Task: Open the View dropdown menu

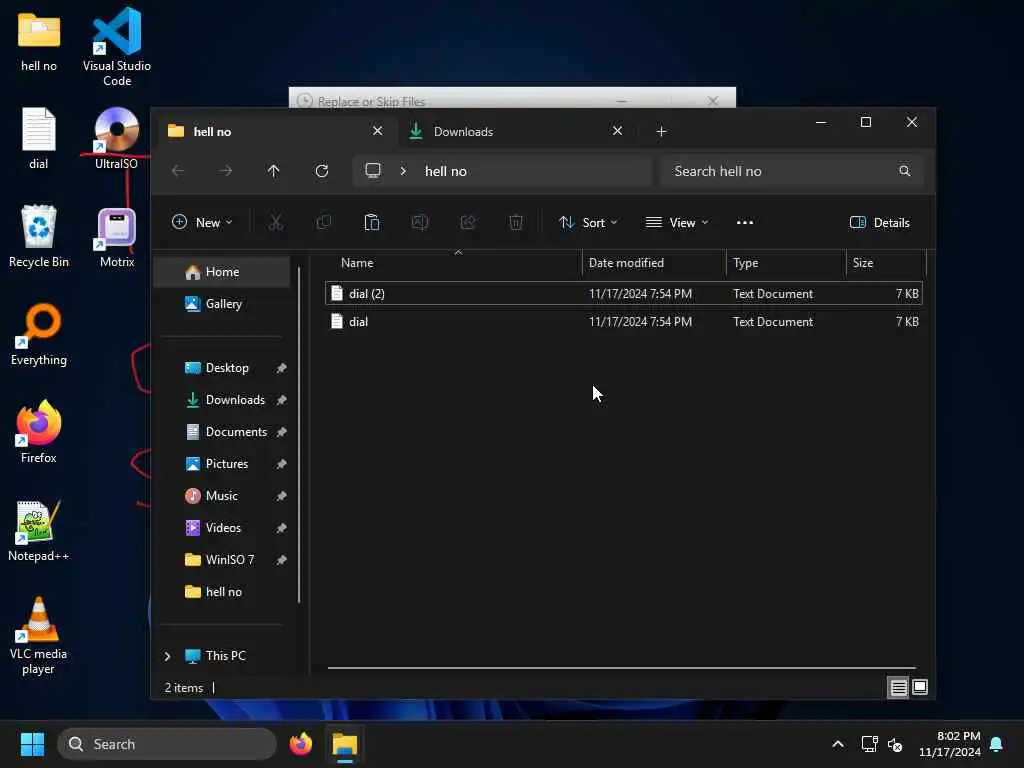Action: 677,223
